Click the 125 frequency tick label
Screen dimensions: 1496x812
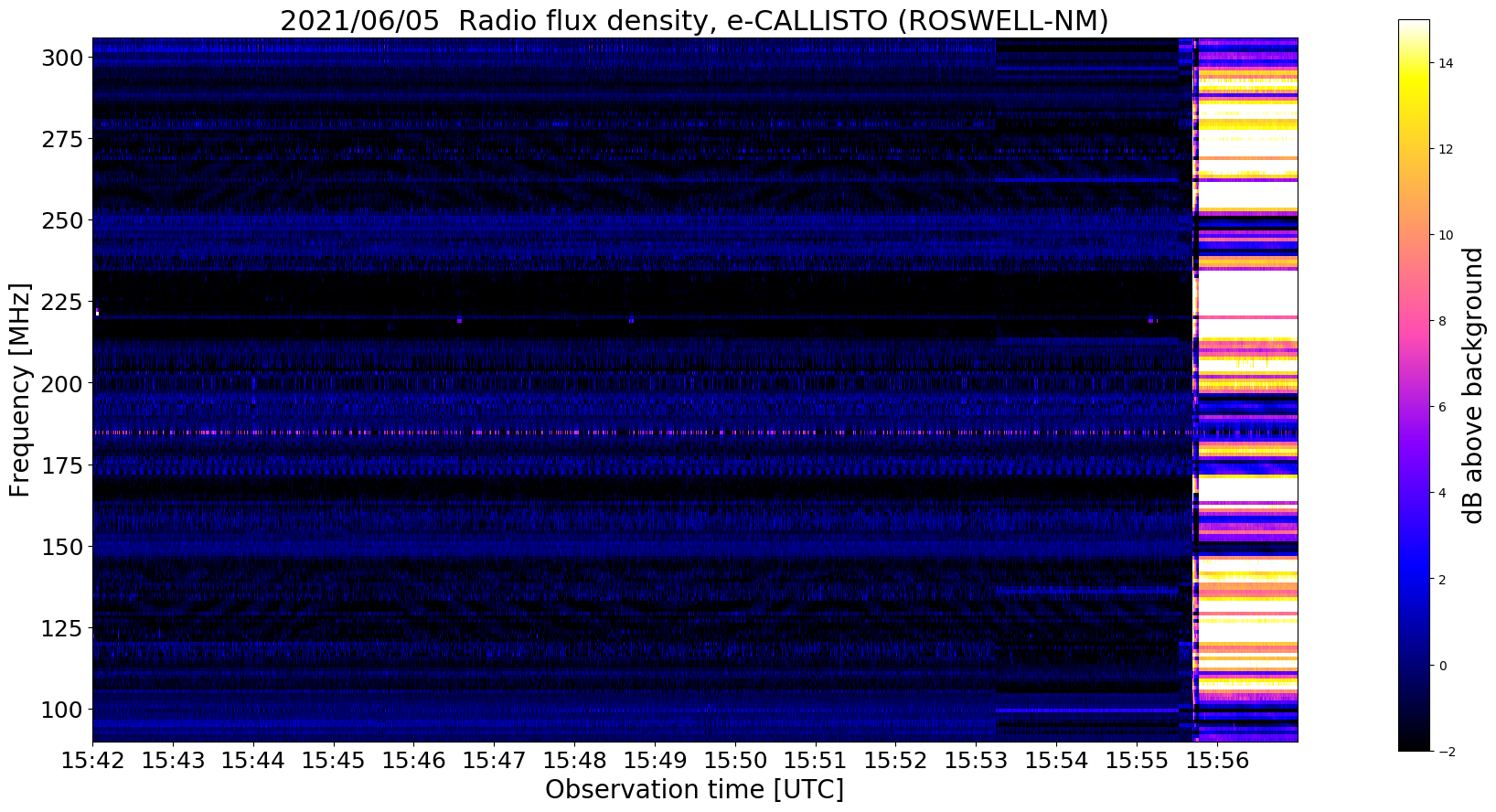(x=62, y=627)
